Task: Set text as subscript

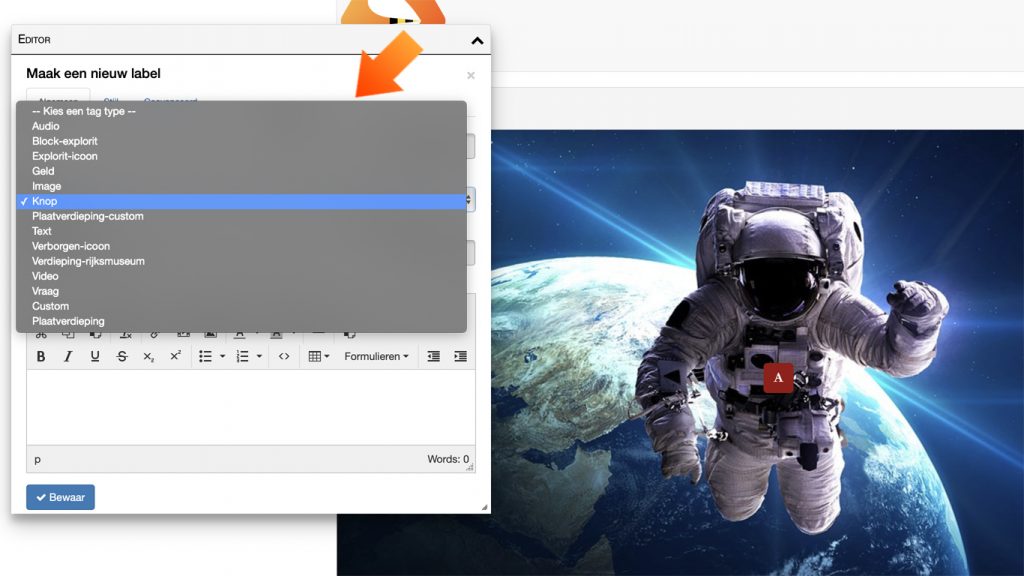Action: 148,356
